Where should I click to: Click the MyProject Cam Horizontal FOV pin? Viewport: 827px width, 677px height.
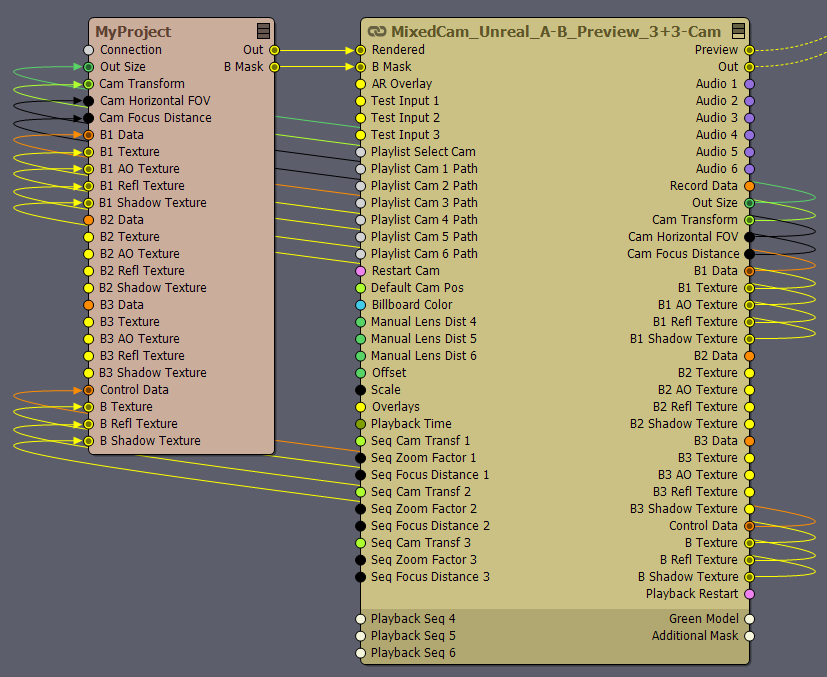click(x=89, y=101)
